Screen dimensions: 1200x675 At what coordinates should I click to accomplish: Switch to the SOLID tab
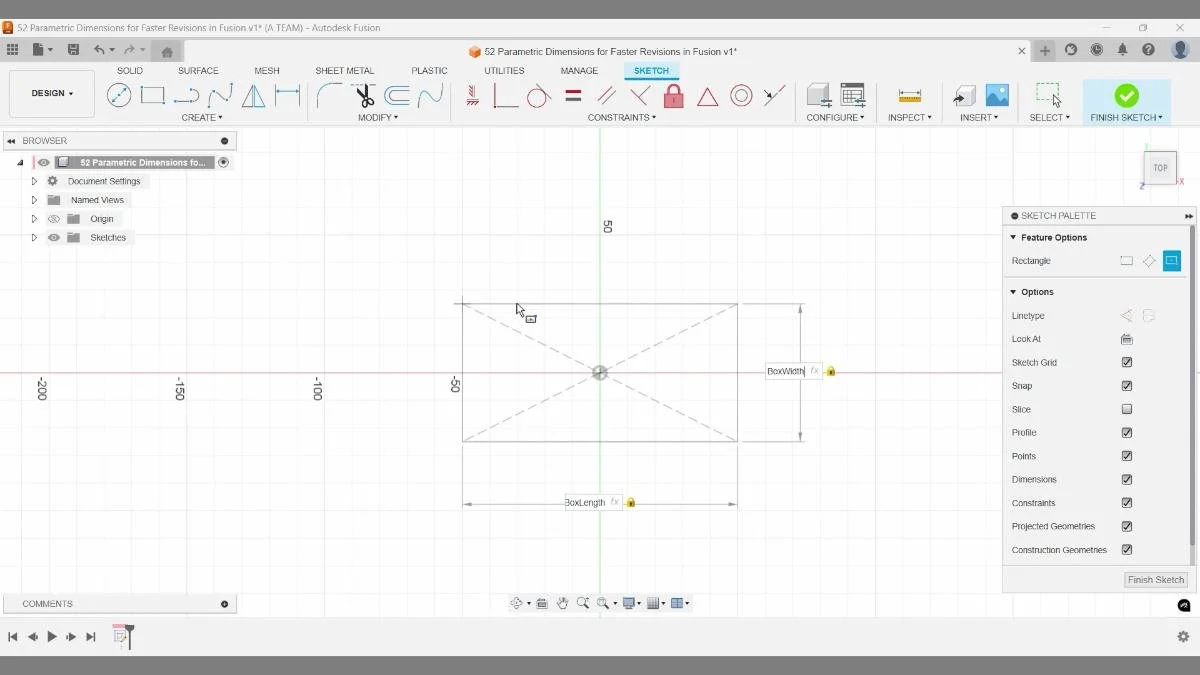[129, 70]
